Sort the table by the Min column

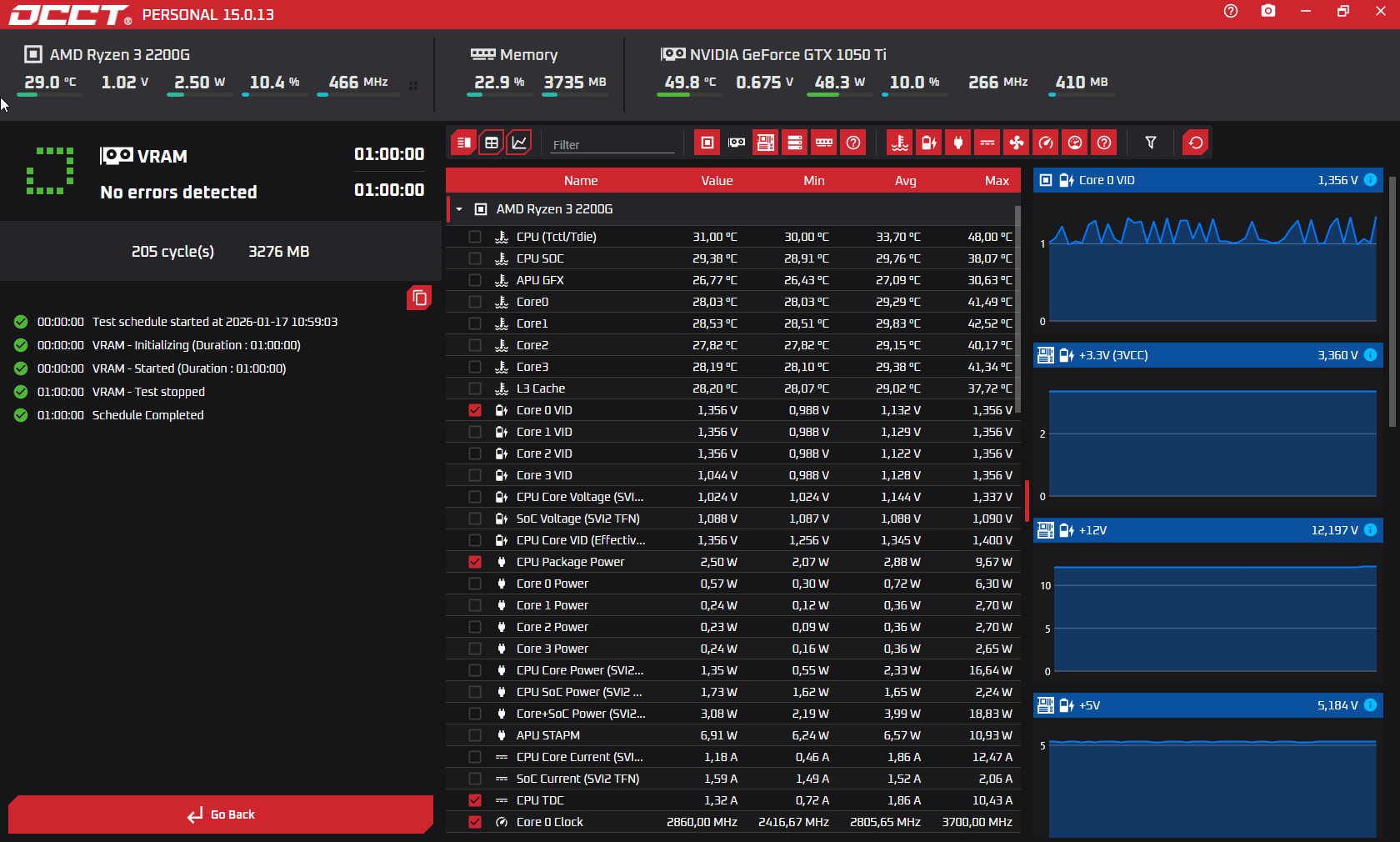(x=814, y=181)
